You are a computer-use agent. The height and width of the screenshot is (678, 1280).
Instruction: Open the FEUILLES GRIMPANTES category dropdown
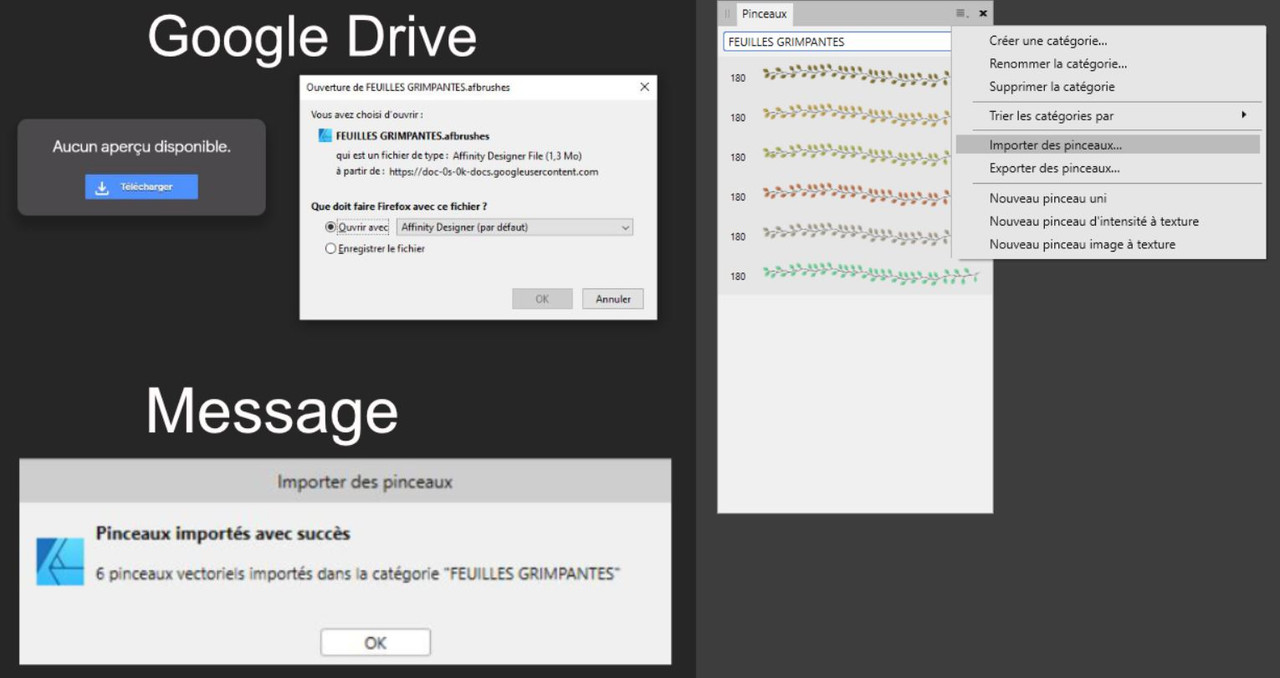(x=837, y=42)
